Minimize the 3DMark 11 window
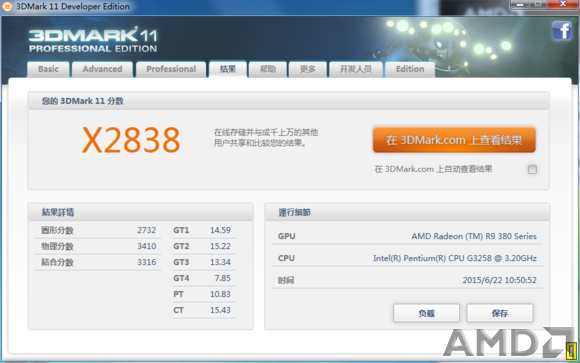The height and width of the screenshot is (363, 580). coord(520,4)
